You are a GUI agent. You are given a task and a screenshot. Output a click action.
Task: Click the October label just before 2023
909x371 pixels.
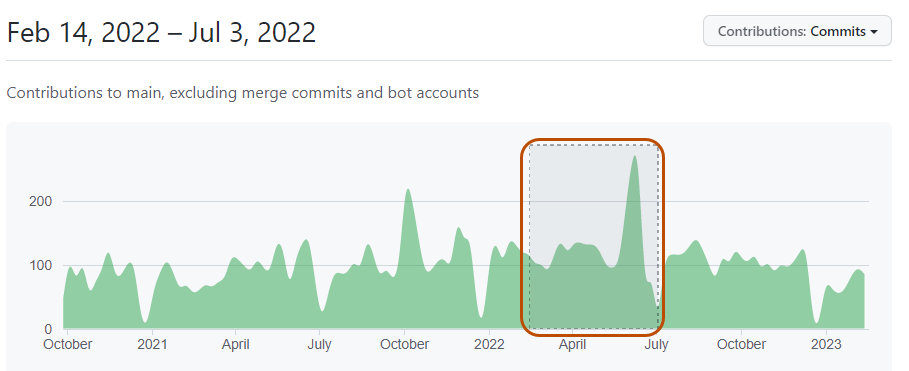(741, 344)
